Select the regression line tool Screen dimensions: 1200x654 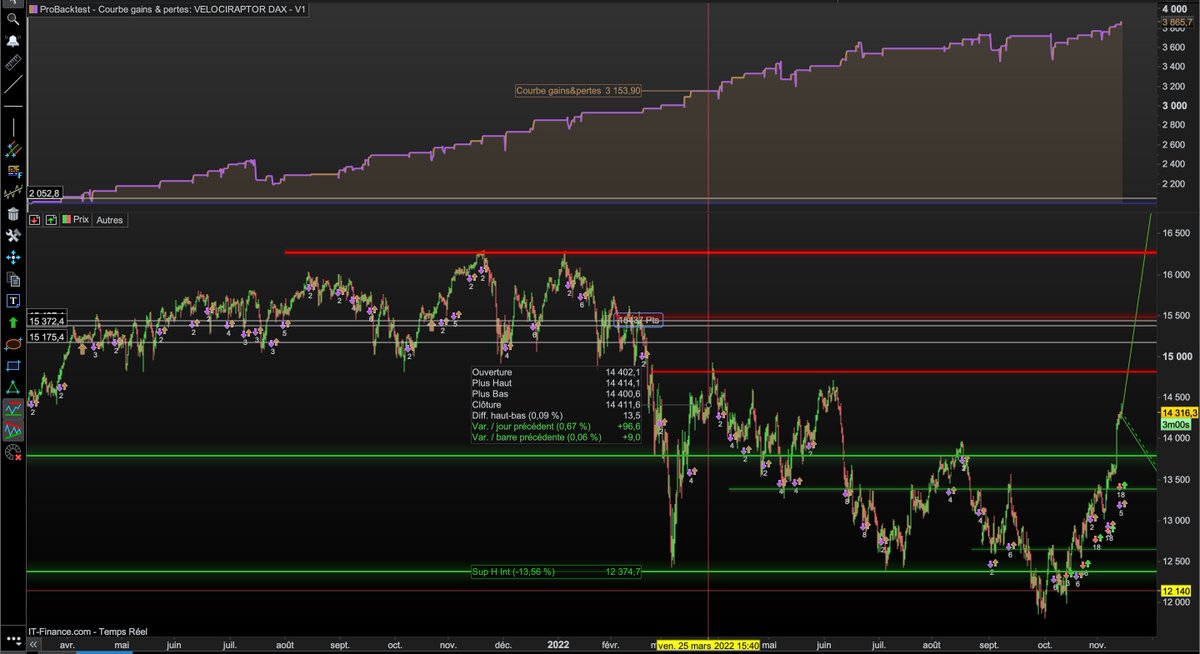coord(13,192)
